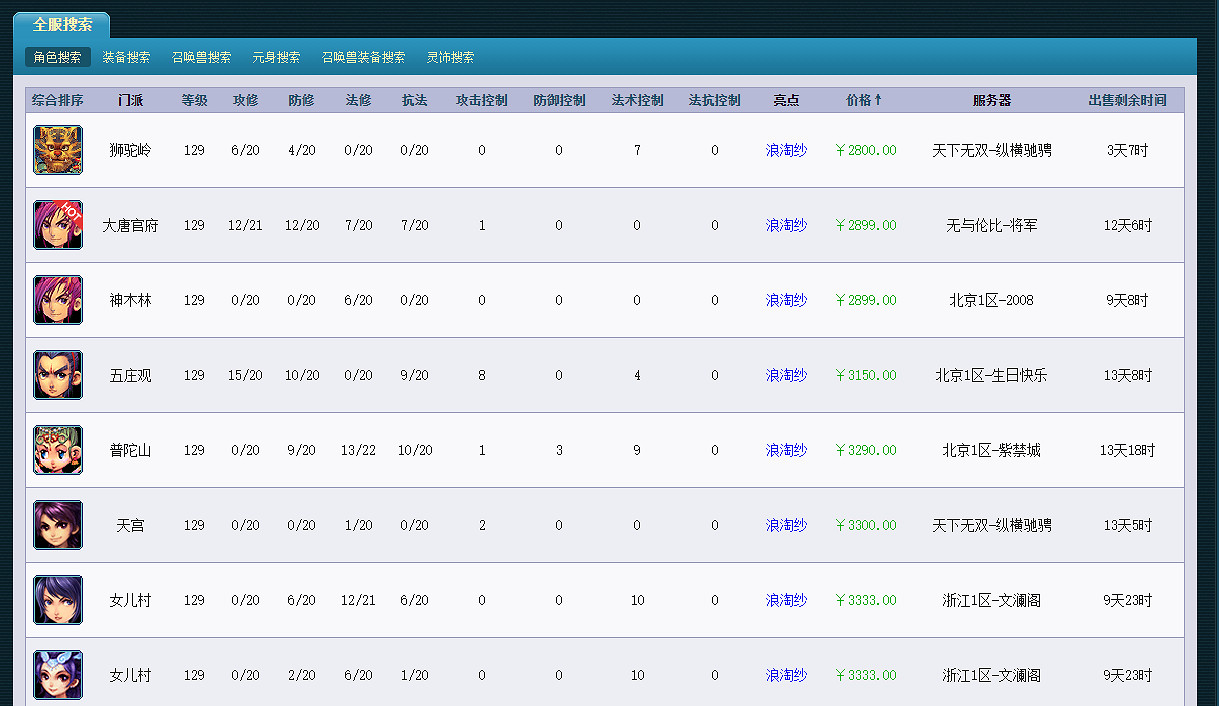This screenshot has width=1219, height=706.
Task: Click the 狮驼岭 character avatar
Action: [x=58, y=150]
